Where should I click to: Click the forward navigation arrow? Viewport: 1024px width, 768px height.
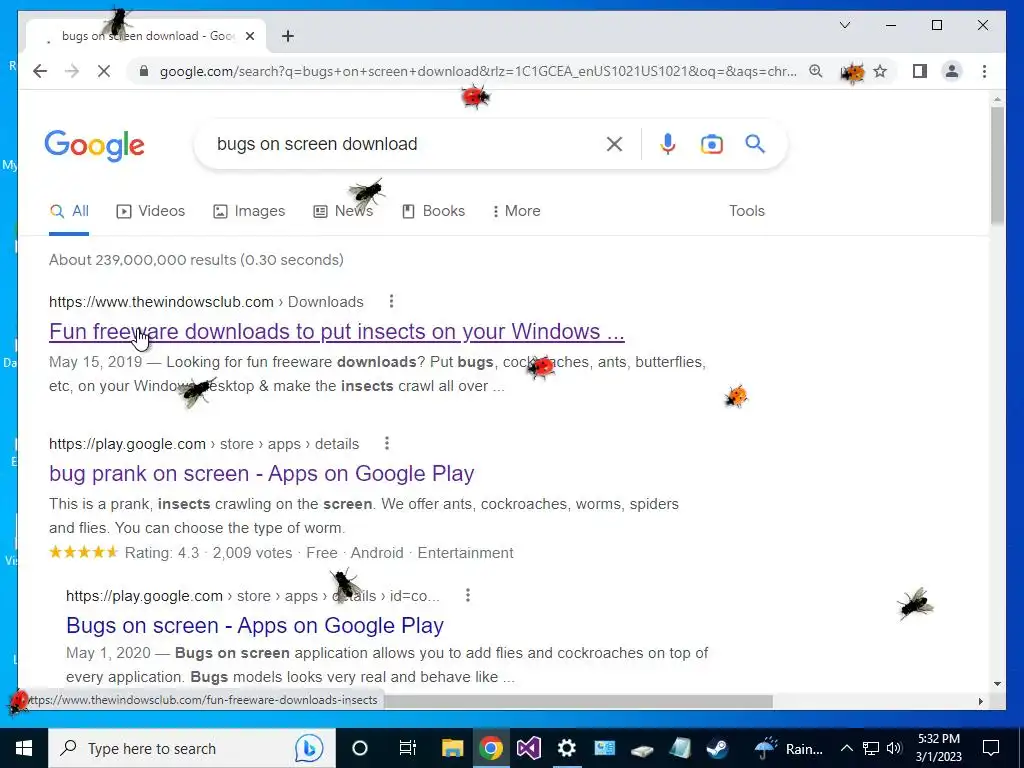pos(72,71)
